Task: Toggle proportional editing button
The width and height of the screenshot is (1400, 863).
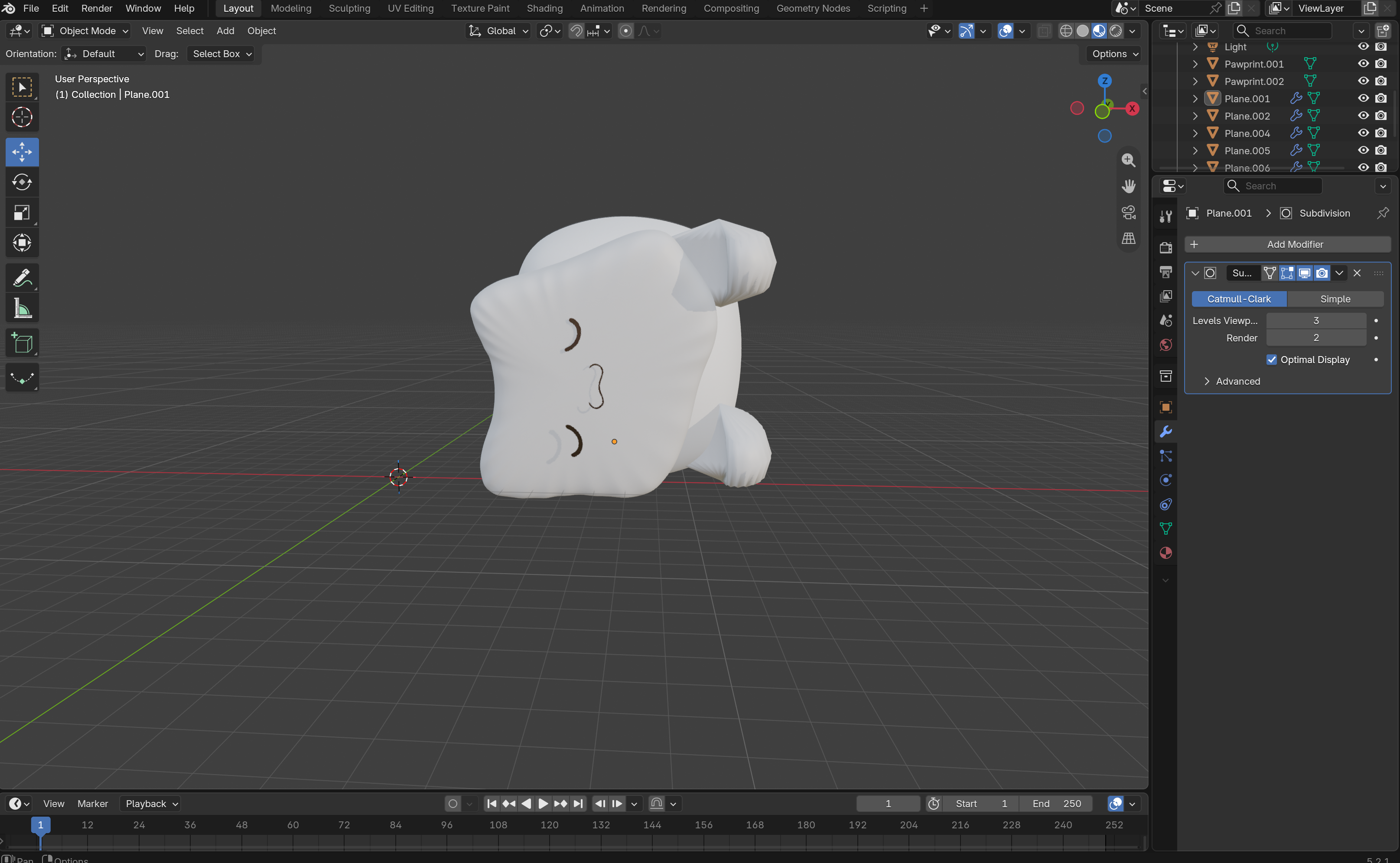Action: [626, 31]
